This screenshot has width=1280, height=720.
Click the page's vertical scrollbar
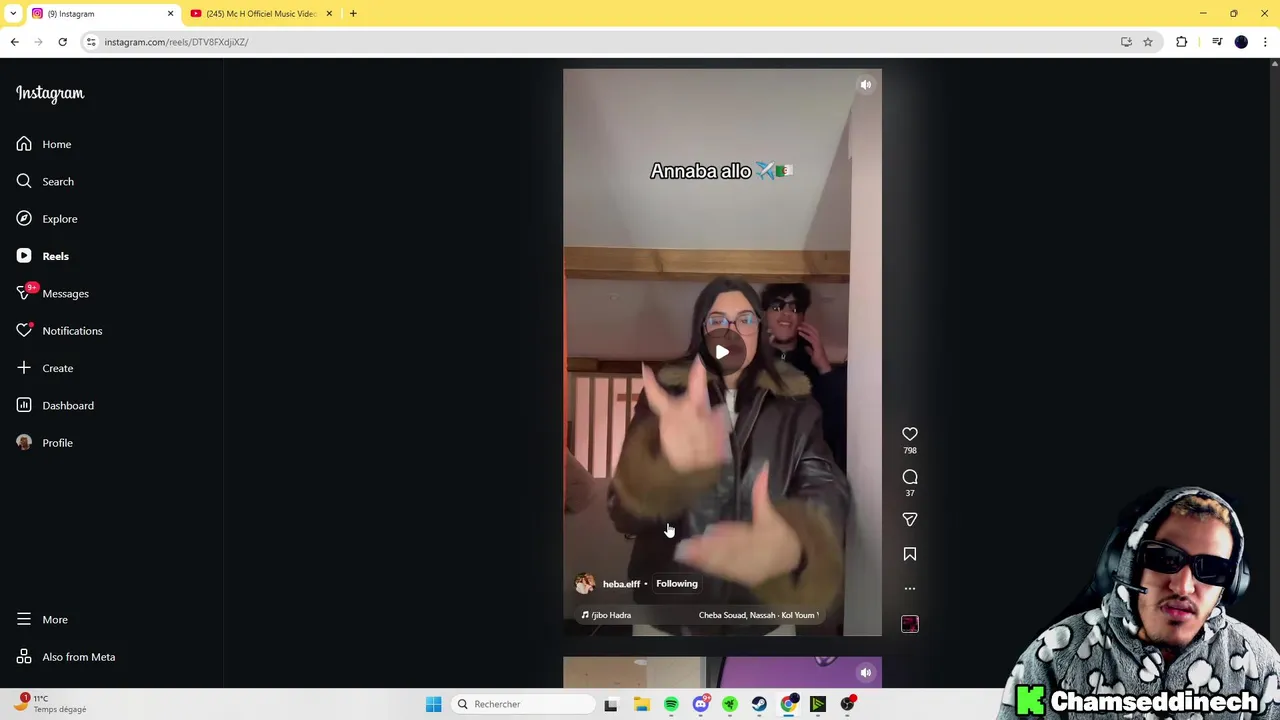[1274, 372]
